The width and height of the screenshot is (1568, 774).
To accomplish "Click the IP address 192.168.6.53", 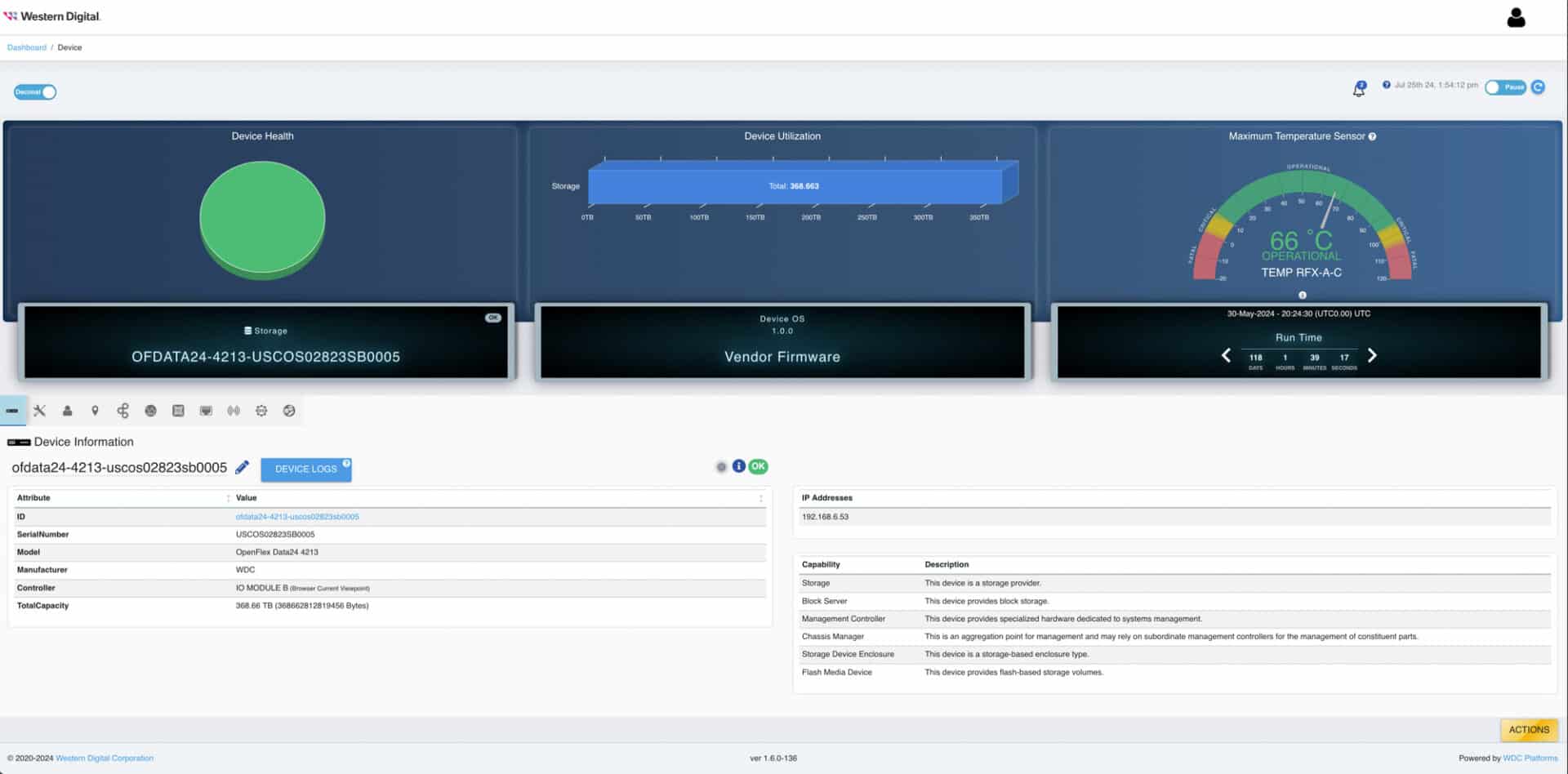I will (x=825, y=517).
